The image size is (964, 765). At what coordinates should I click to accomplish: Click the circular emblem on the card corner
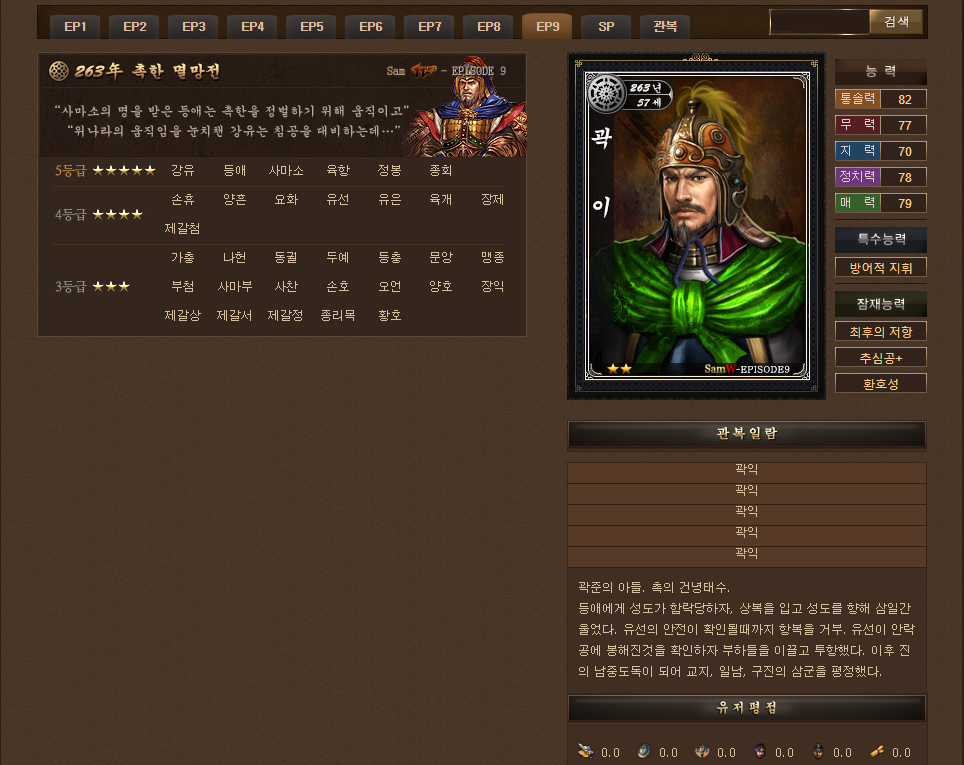(607, 94)
